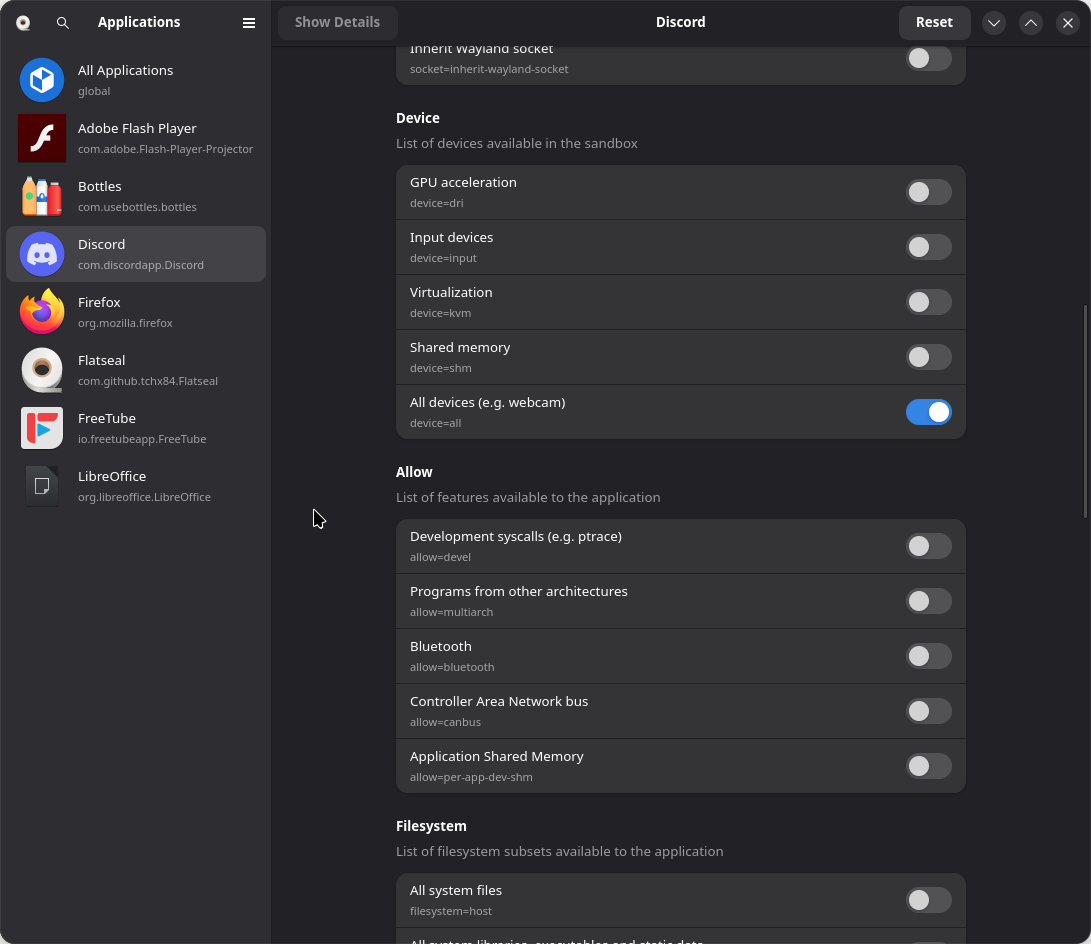This screenshot has width=1091, height=944.
Task: Select Bottles in the applications list
Action: point(136,196)
